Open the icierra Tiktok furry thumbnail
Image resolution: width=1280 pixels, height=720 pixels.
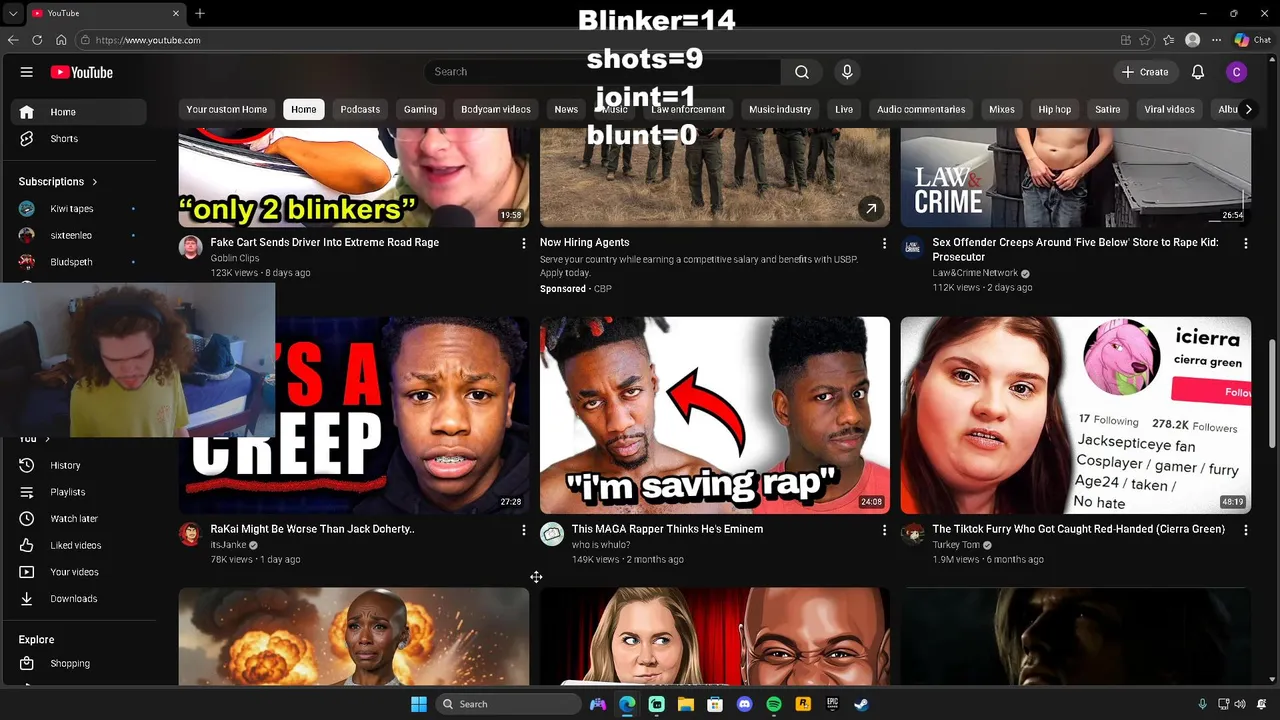point(1076,415)
